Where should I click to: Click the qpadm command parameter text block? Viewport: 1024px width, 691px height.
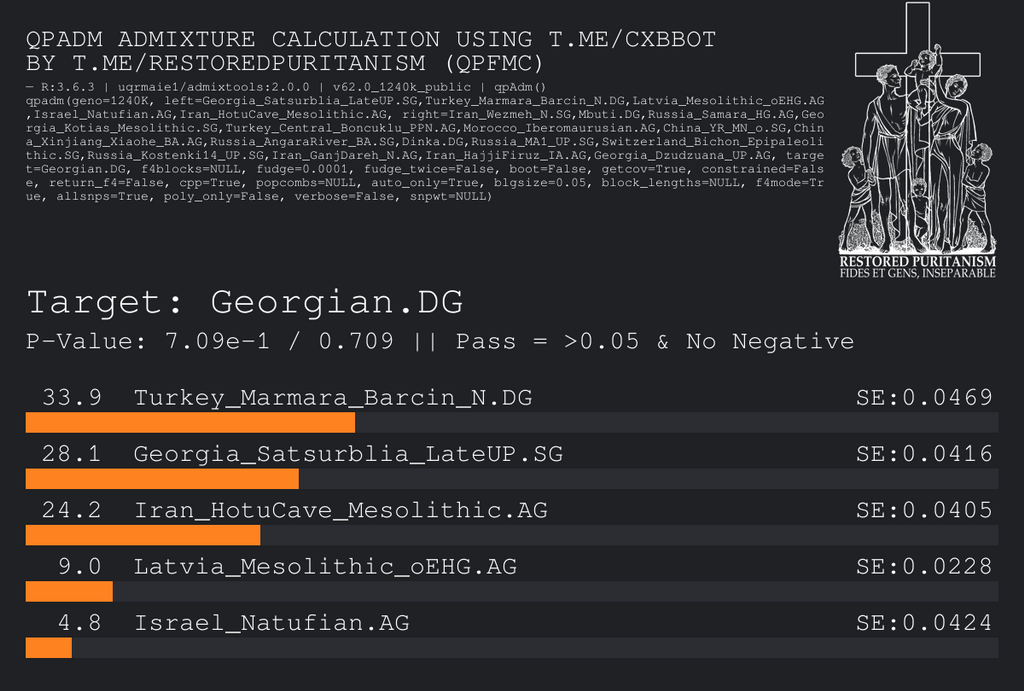point(425,148)
